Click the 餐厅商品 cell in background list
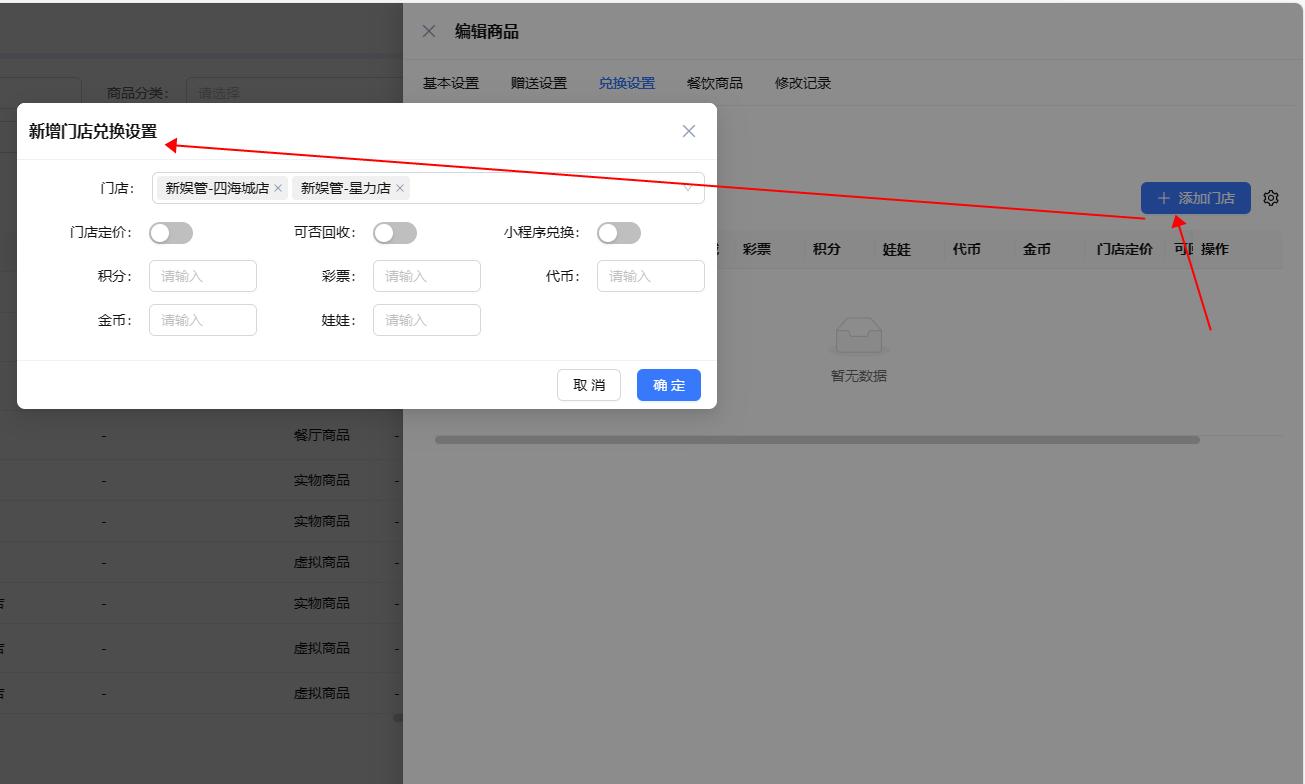The image size is (1305, 784). click(x=322, y=435)
